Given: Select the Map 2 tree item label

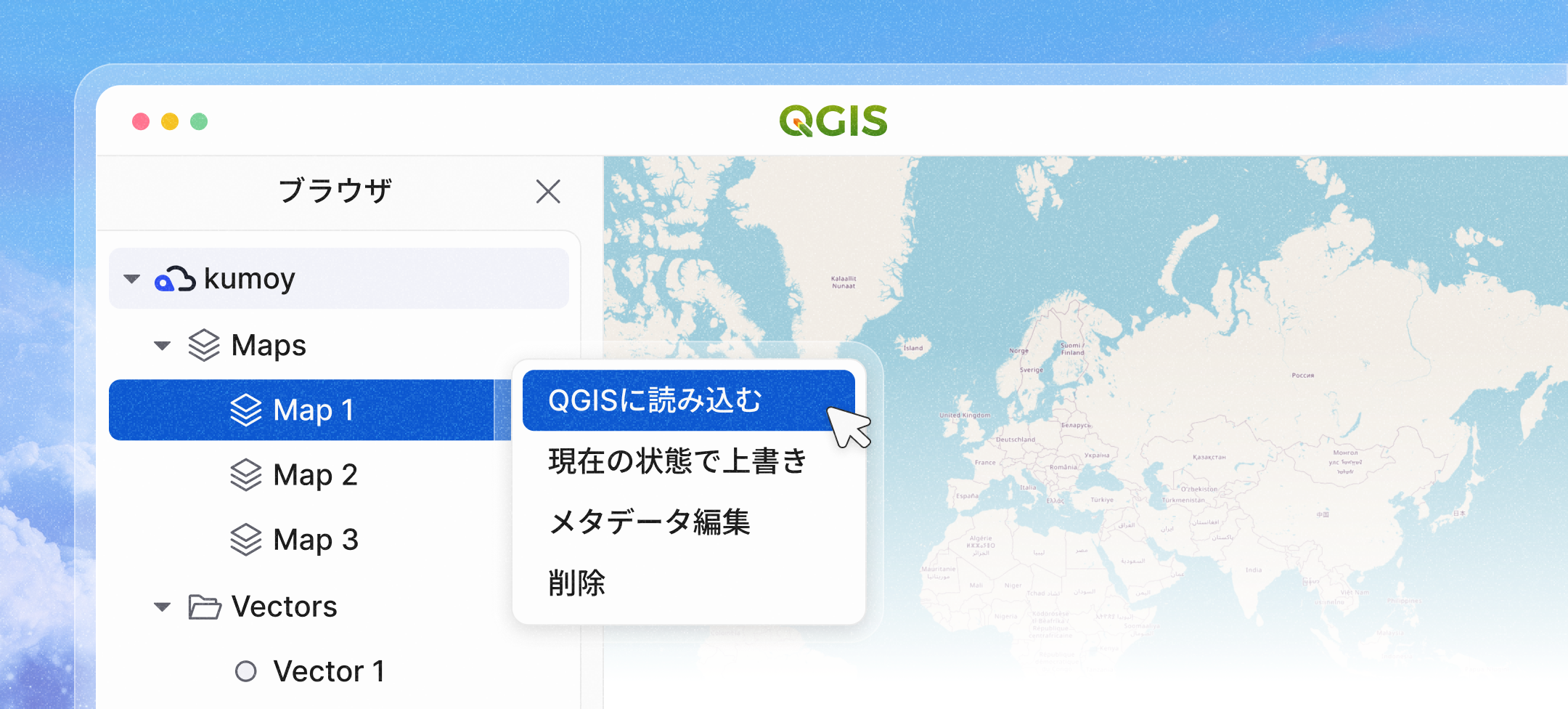Looking at the screenshot, I should tap(315, 475).
